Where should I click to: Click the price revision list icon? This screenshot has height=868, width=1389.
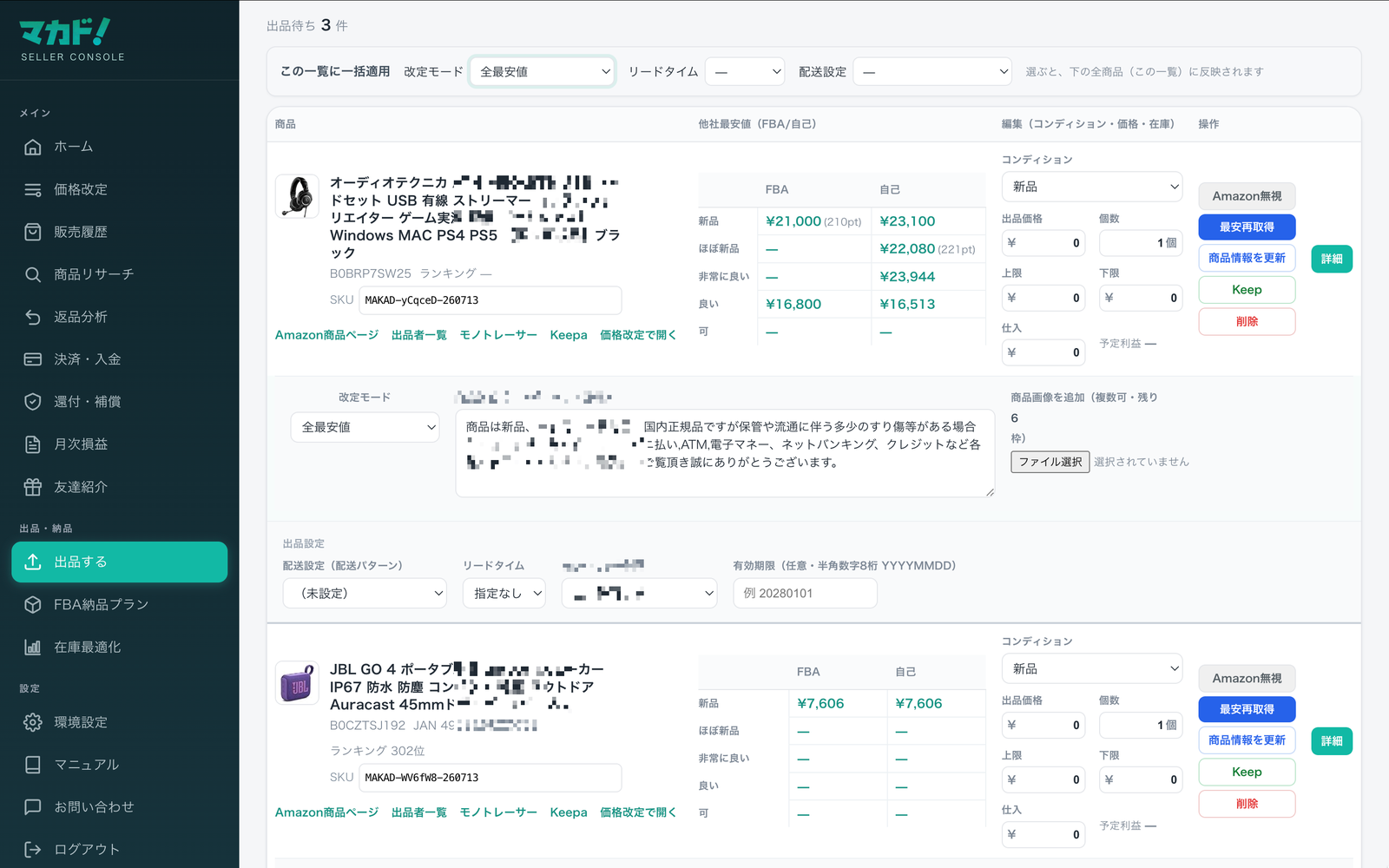(33, 189)
